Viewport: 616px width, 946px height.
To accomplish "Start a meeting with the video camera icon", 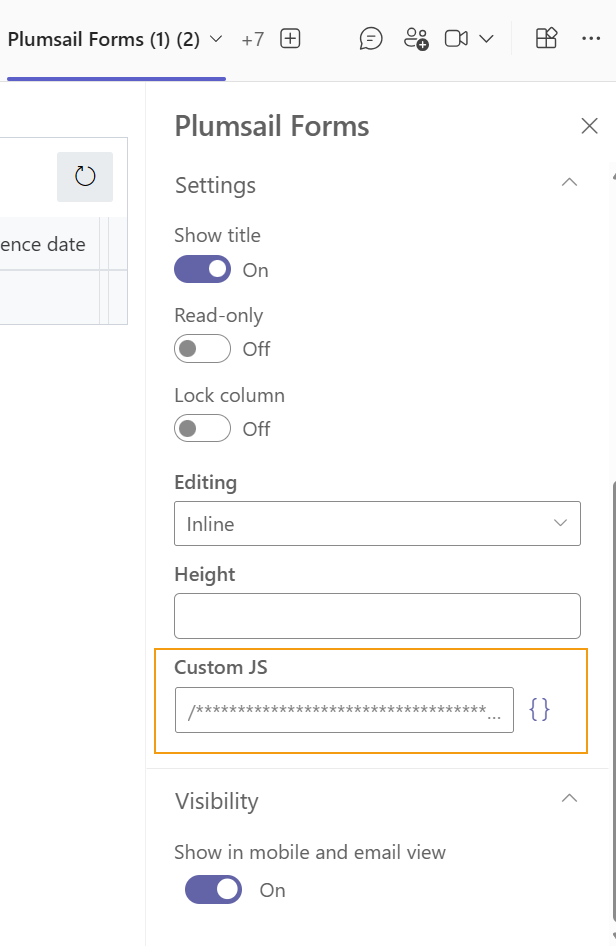I will pos(457,39).
